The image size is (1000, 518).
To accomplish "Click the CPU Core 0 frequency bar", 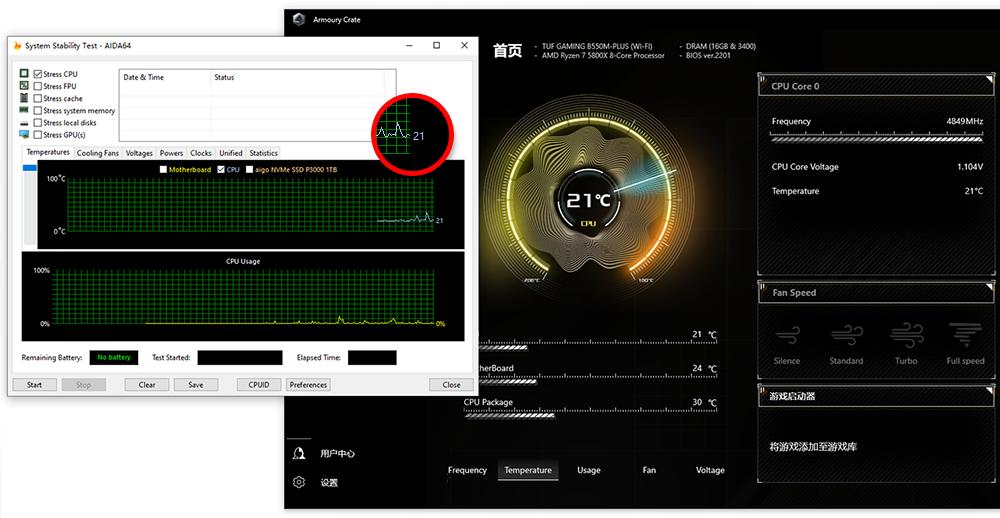I will click(877, 137).
